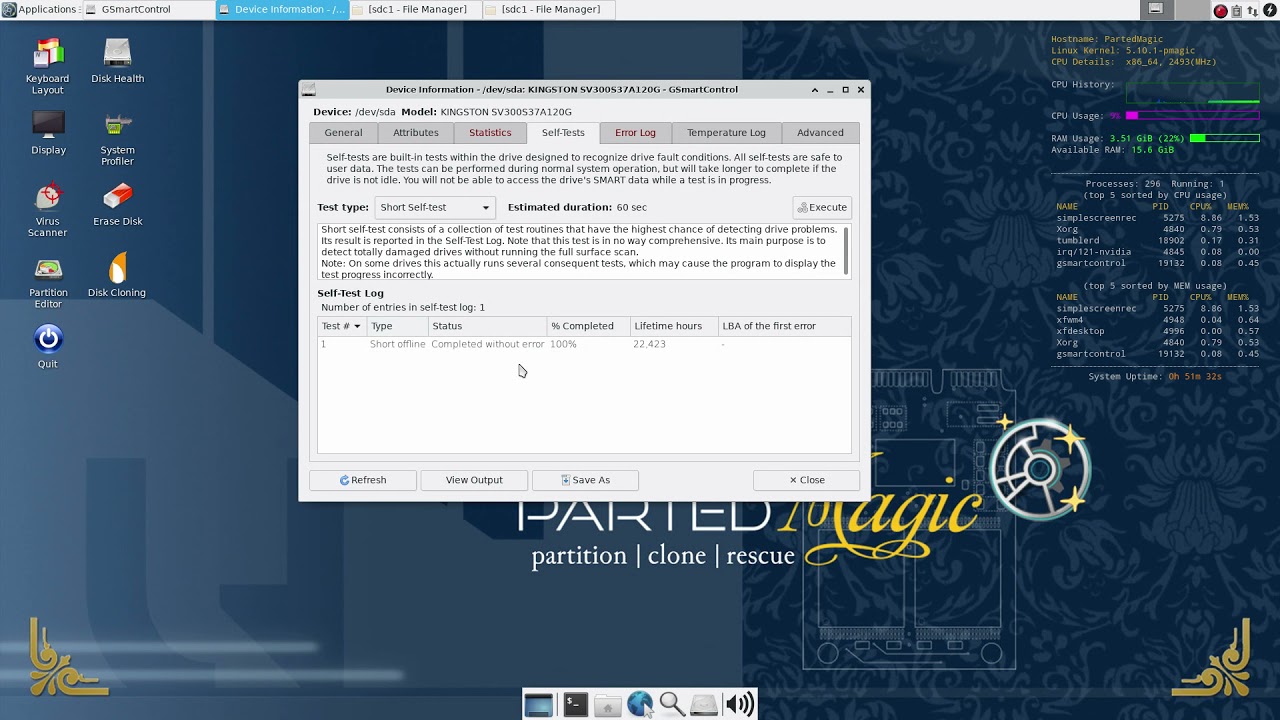This screenshot has height=720, width=1280.
Task: Sort by Lifetime hours column header
Action: (674, 326)
